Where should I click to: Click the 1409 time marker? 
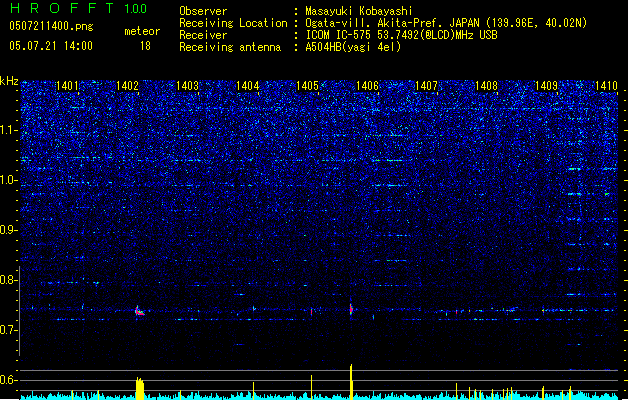(x=546, y=86)
